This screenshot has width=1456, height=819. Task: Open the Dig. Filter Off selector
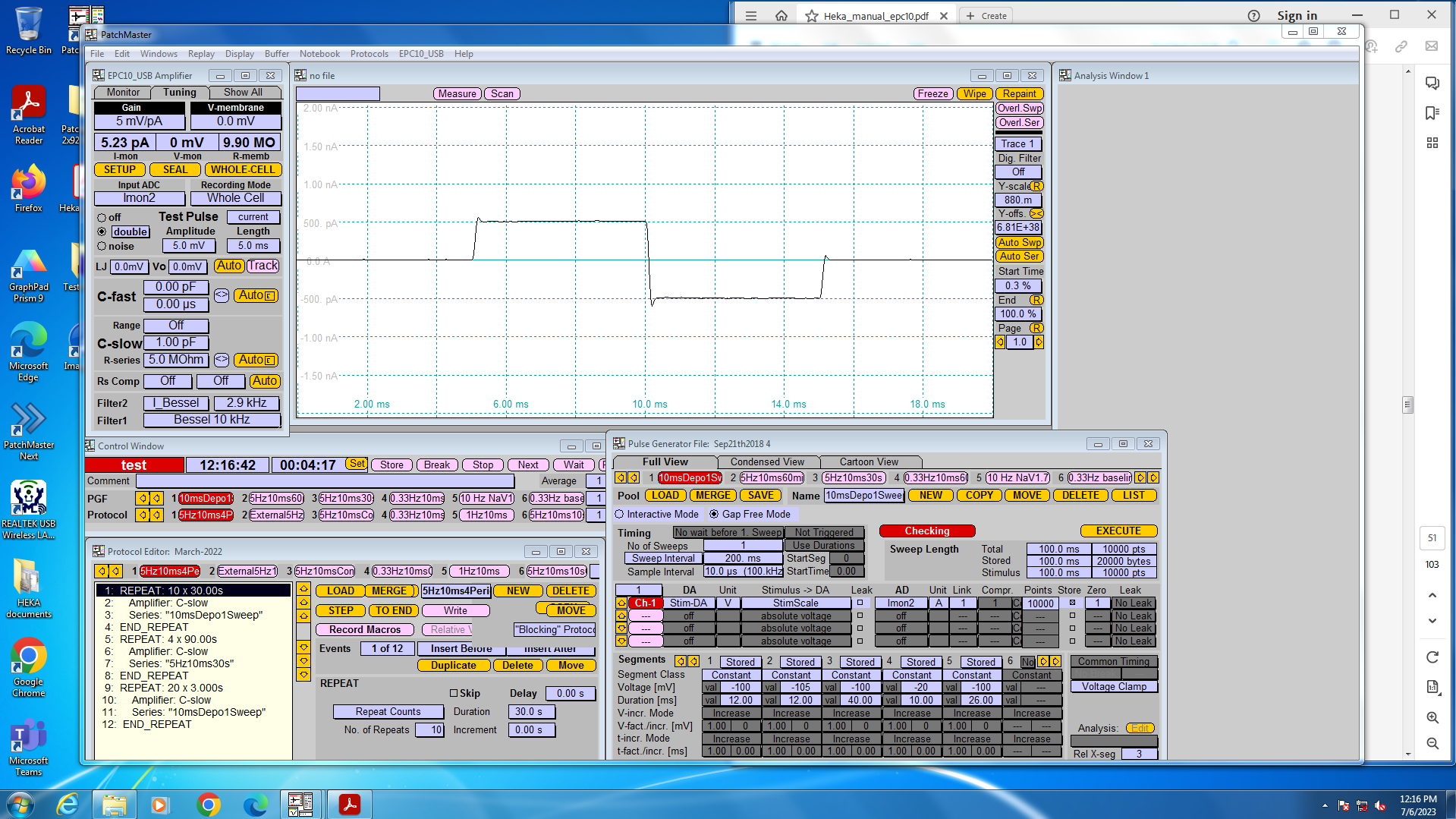pos(1018,172)
